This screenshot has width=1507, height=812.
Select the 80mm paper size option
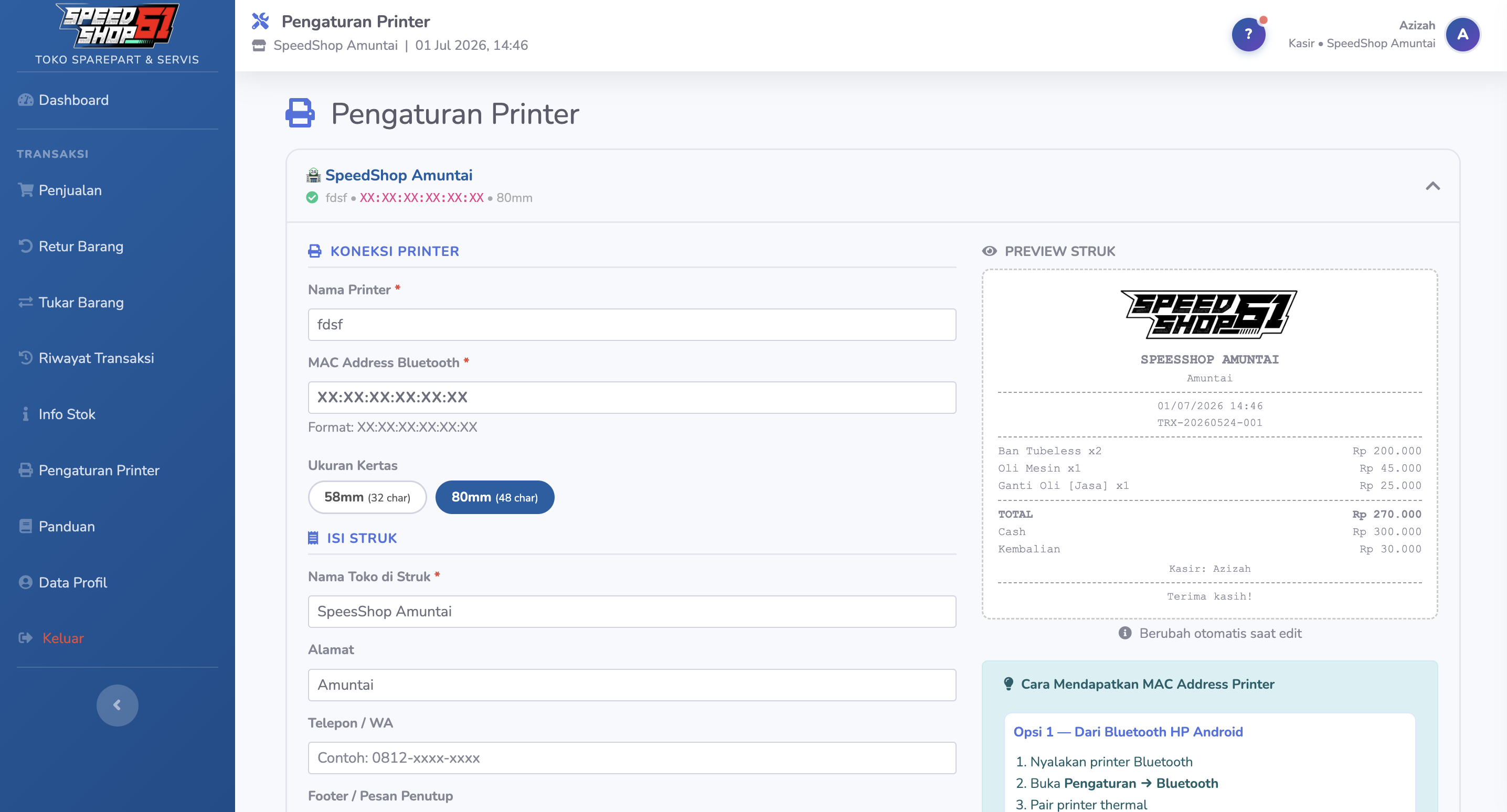[x=494, y=497]
